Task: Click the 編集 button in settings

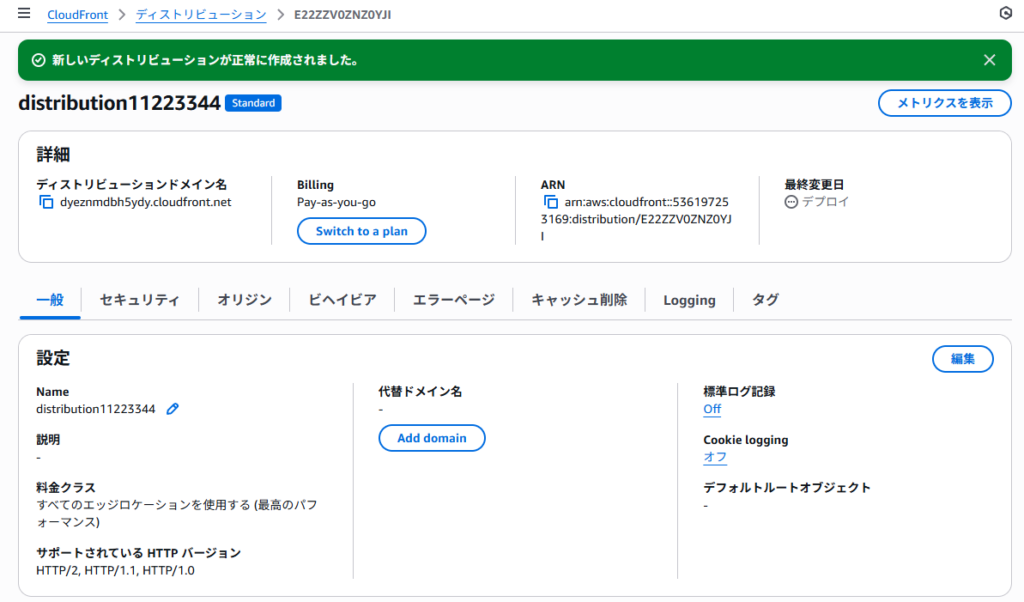Action: (x=962, y=359)
